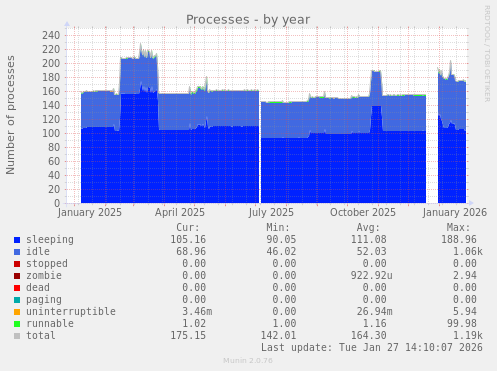Click zombie average value 922.92u
This screenshot has width=497, height=371.
371,276
